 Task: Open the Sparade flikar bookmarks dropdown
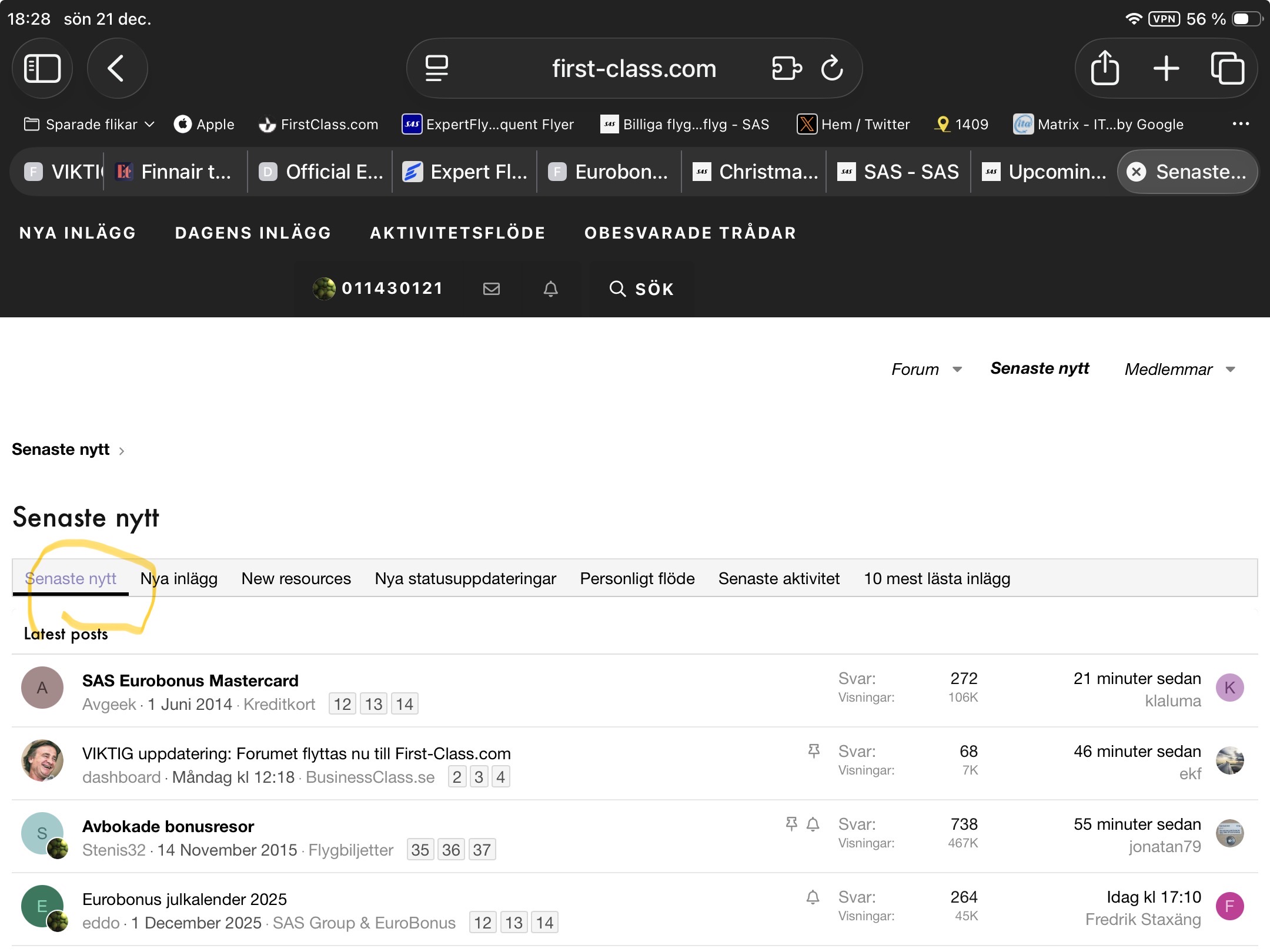click(x=89, y=124)
